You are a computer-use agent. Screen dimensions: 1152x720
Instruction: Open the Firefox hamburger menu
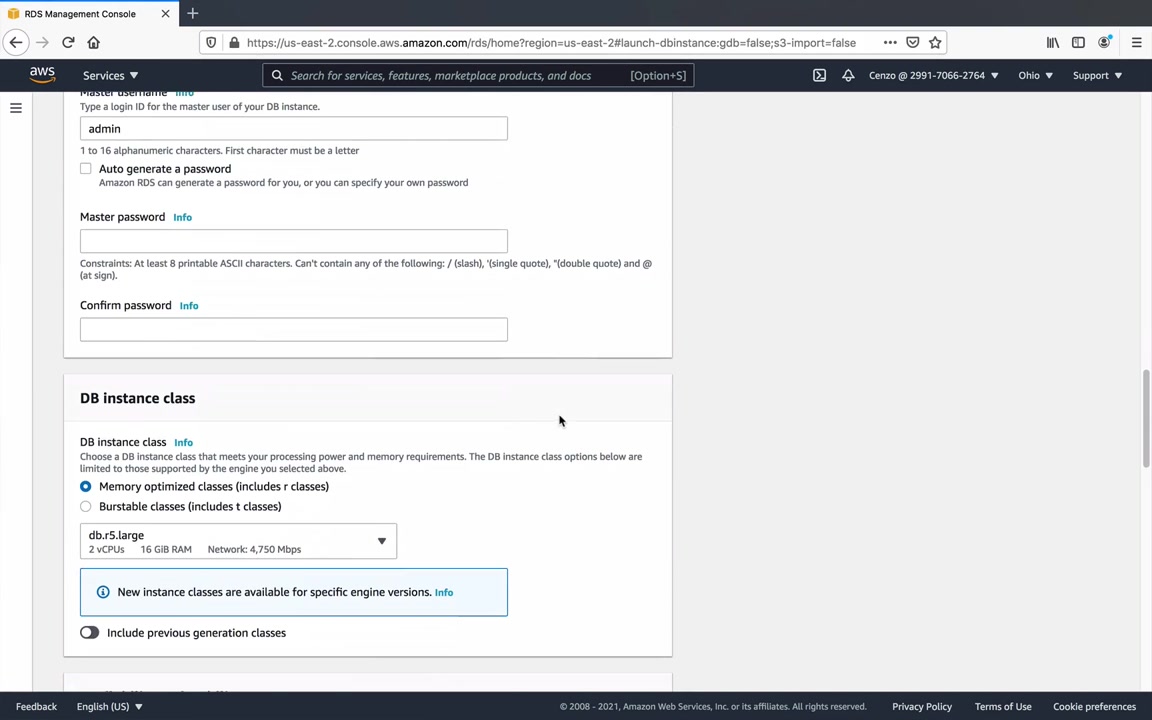[x=1137, y=43]
